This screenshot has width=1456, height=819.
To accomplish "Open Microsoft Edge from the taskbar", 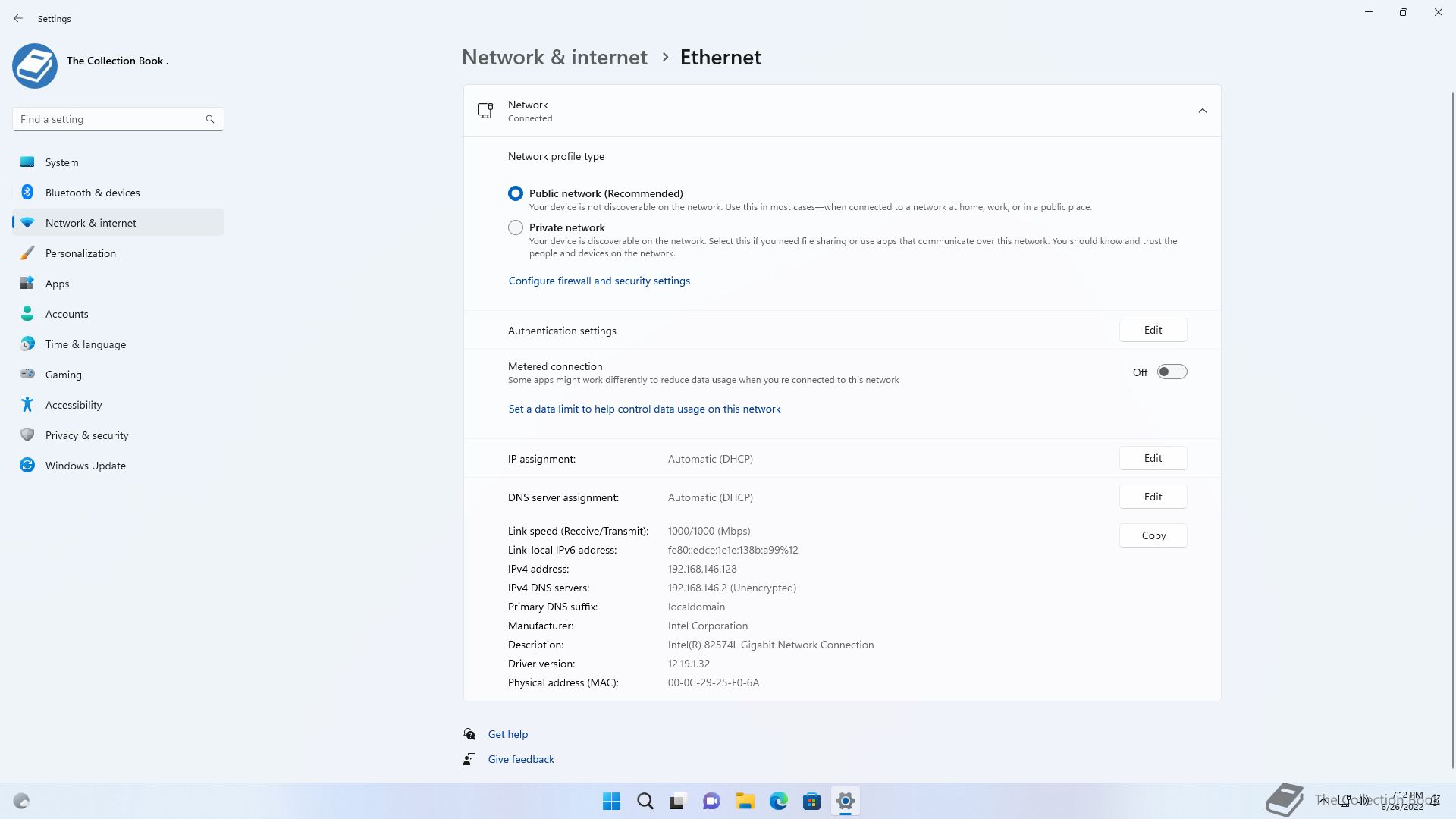I will point(778,801).
